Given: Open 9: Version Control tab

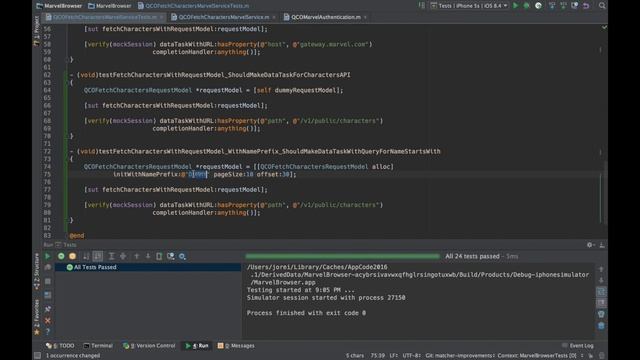Looking at the screenshot, I should click(x=149, y=346).
